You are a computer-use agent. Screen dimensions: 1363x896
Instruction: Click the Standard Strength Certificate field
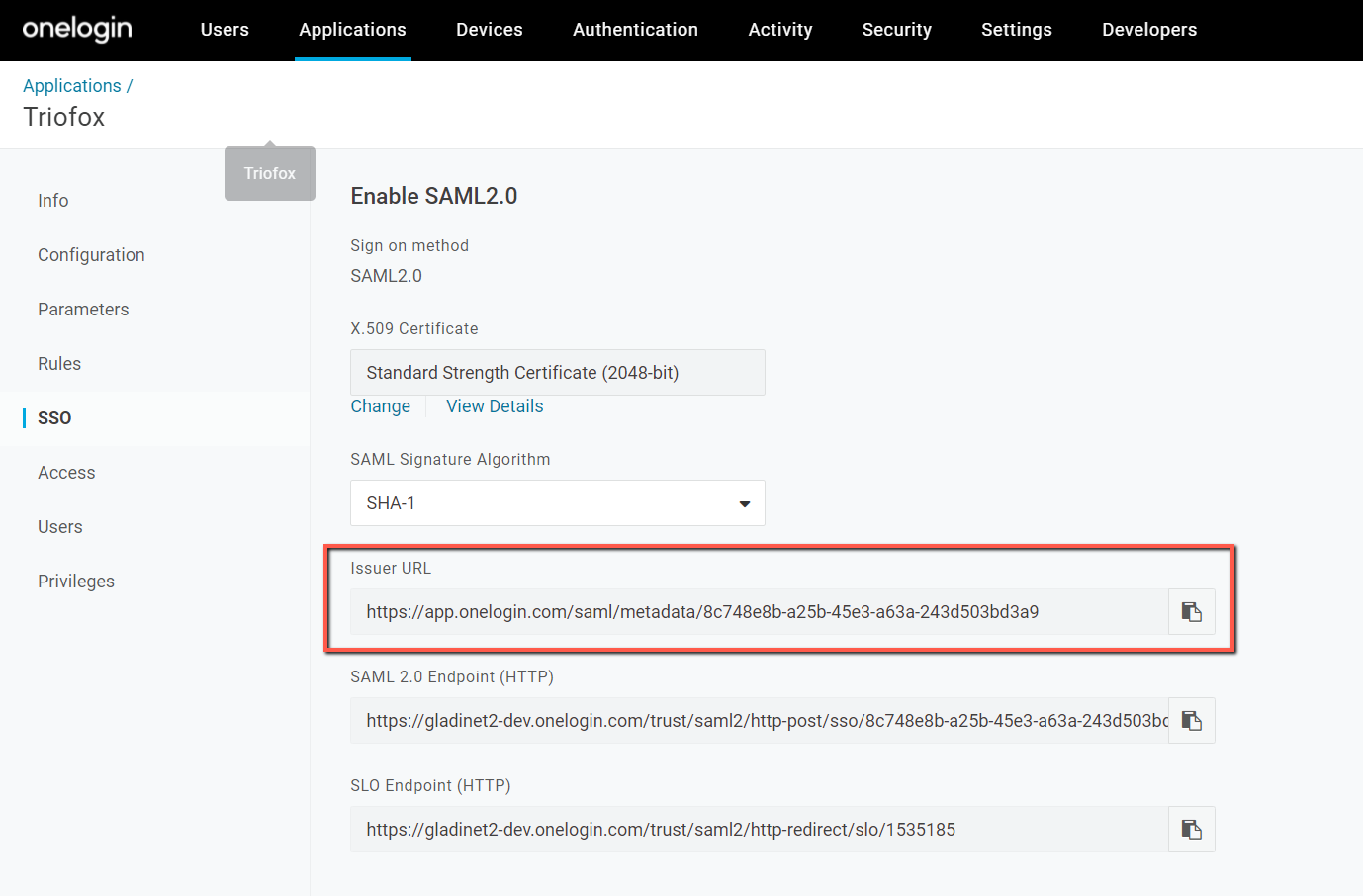click(558, 373)
